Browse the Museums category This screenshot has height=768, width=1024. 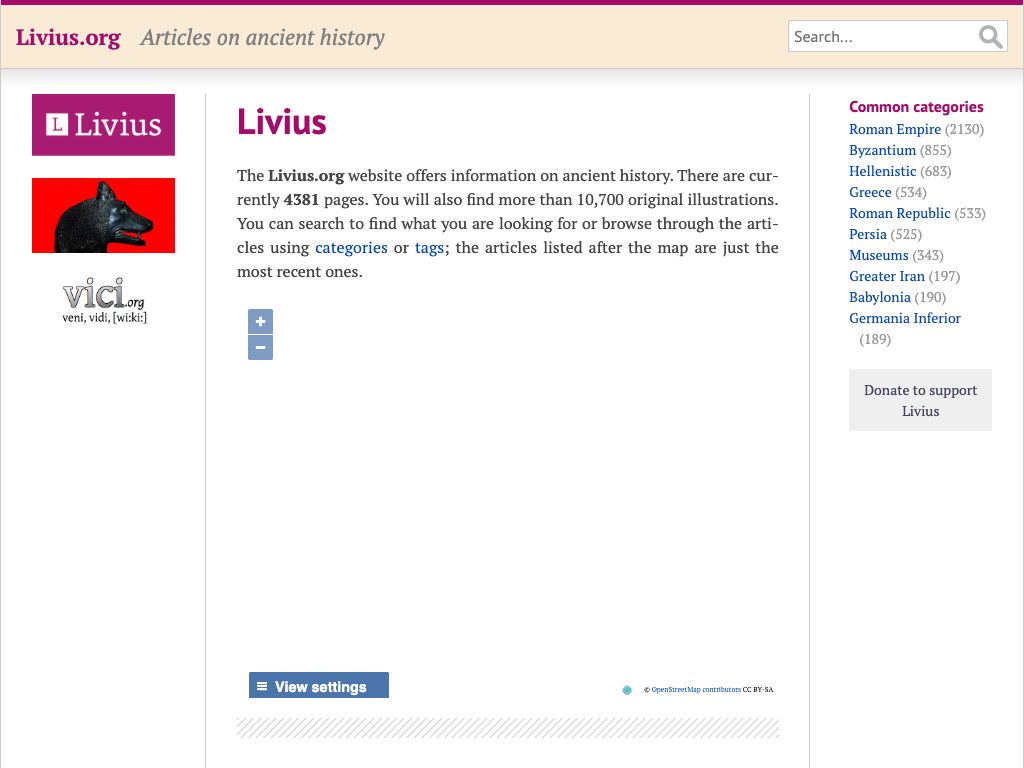click(x=878, y=255)
